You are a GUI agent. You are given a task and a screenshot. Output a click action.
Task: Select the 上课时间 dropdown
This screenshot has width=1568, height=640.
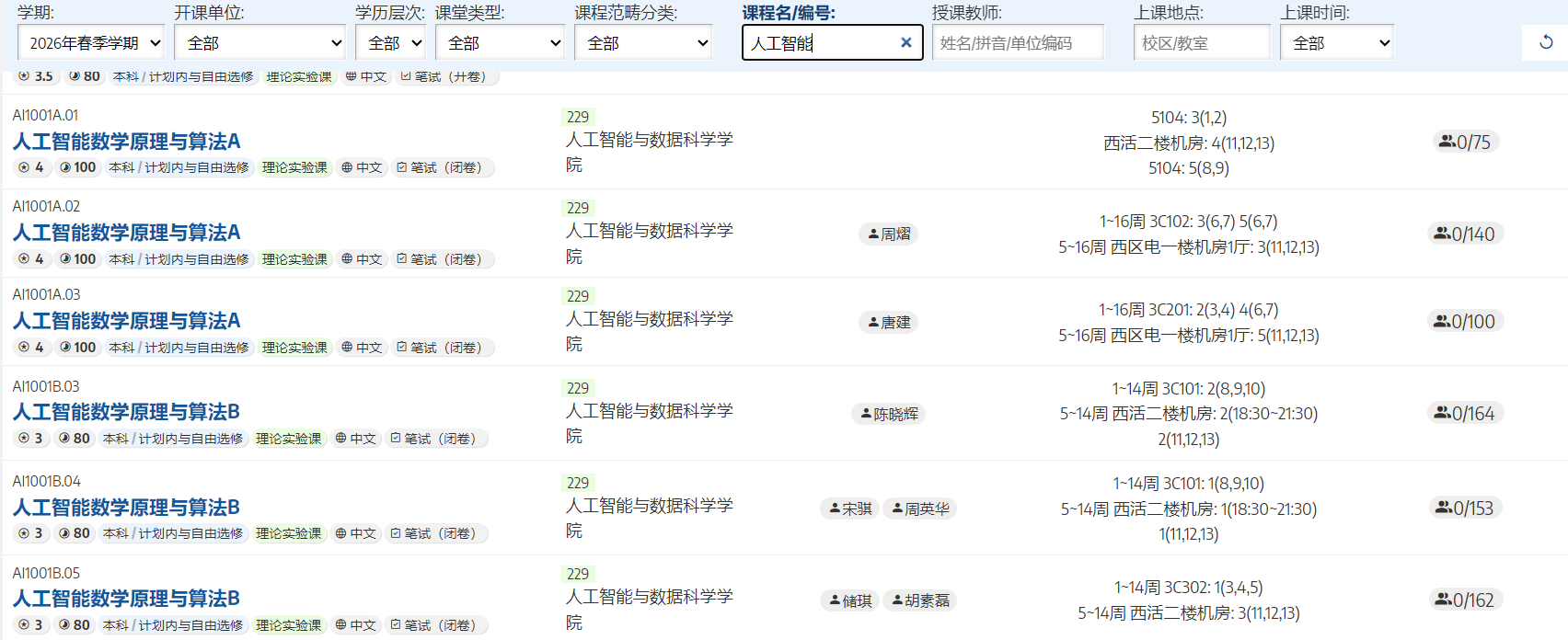(1336, 43)
